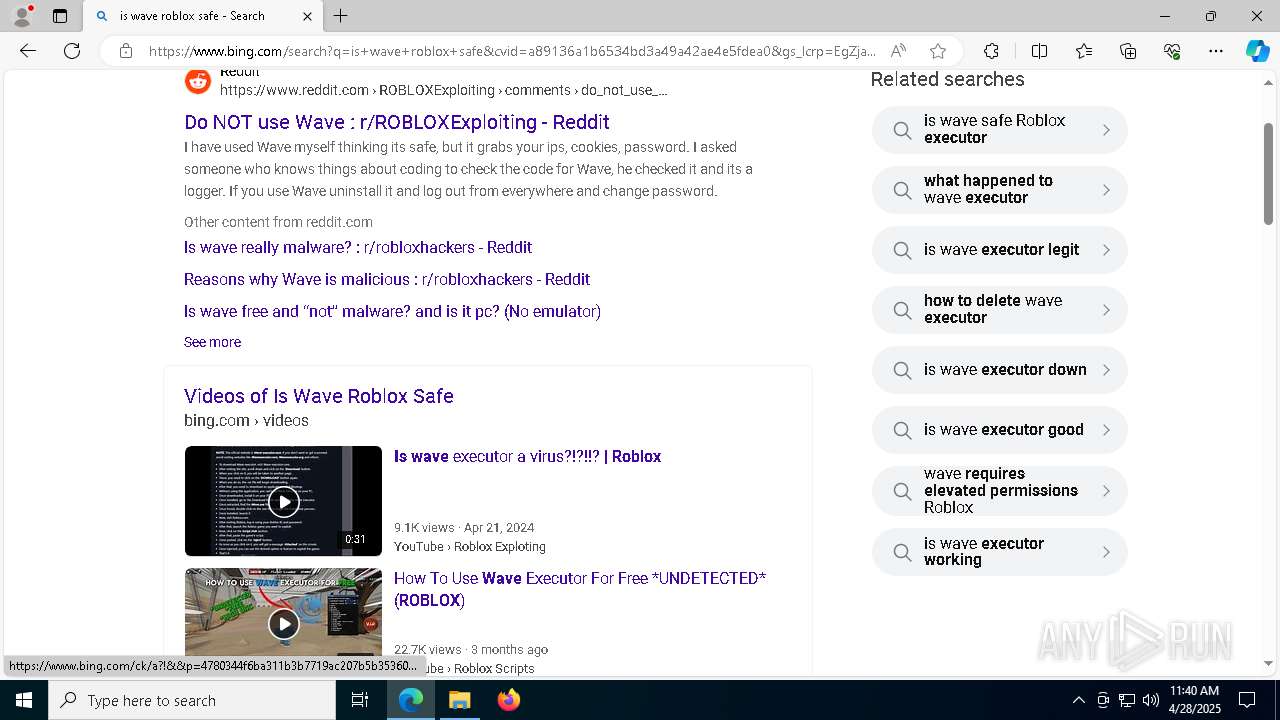The image size is (1280, 720).
Task: Open Settings and more ellipsis
Action: pyautogui.click(x=1216, y=51)
